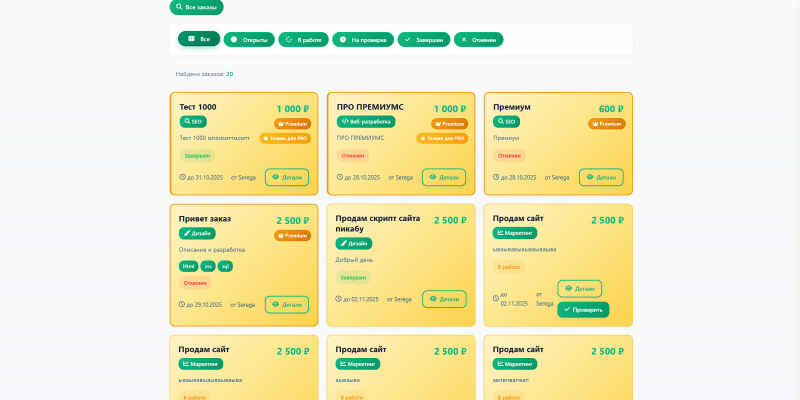The image size is (800, 400).
Task: Click the eye icon on ПРО ПРЕМИУМС Детали button
Action: point(433,177)
